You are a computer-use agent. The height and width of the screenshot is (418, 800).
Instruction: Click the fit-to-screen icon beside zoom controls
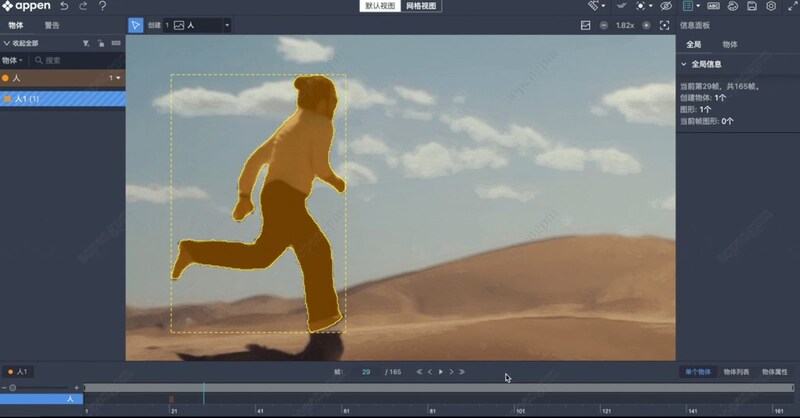pyautogui.click(x=665, y=25)
